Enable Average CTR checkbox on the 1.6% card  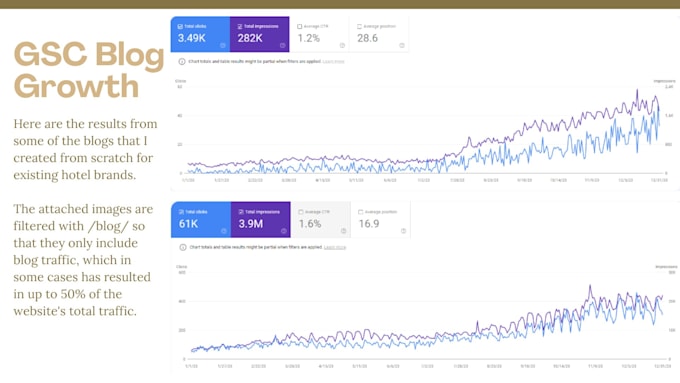(x=301, y=212)
